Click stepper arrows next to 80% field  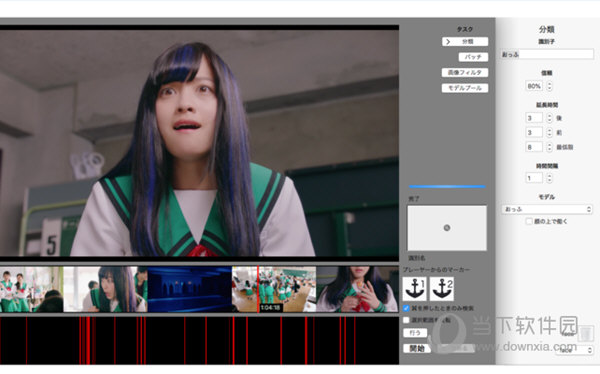[549, 86]
